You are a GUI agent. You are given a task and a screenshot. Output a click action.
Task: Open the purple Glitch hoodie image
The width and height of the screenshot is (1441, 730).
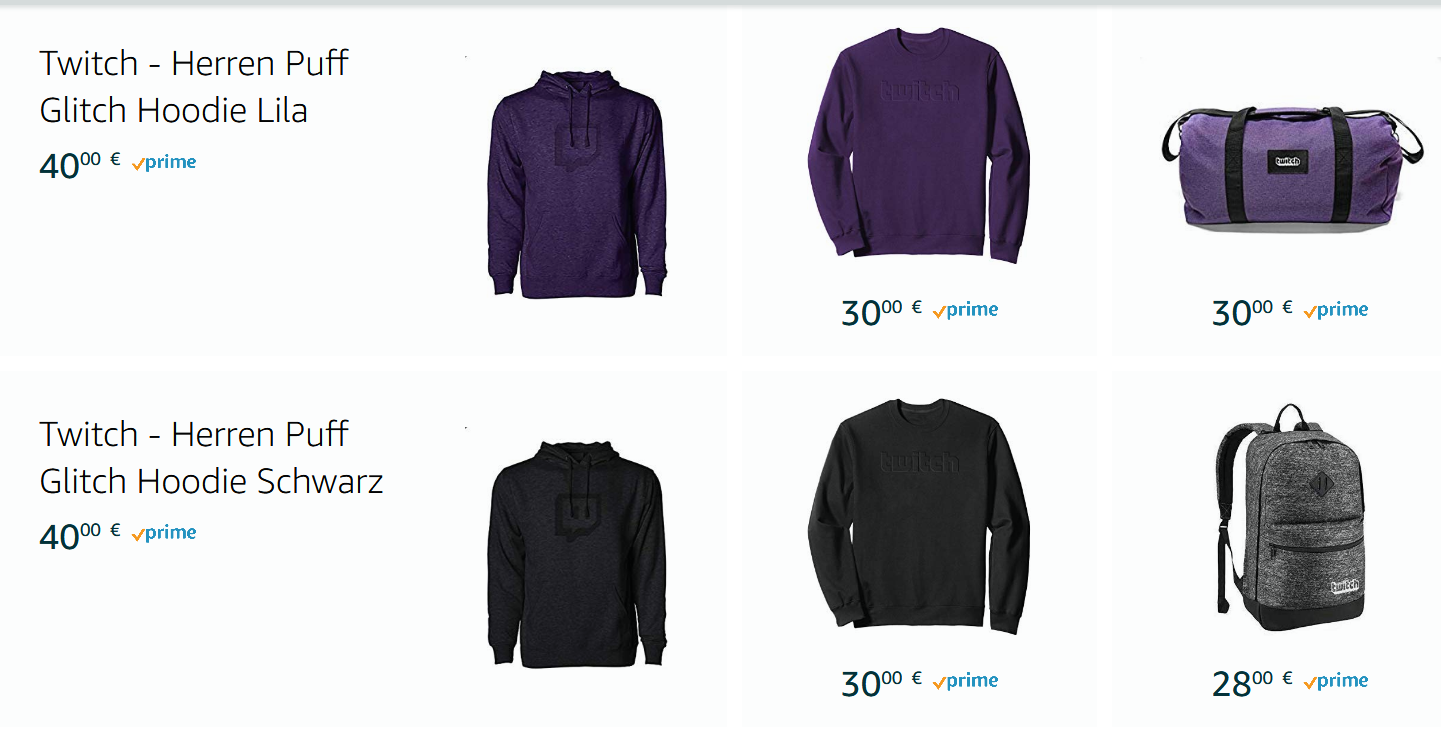pyautogui.click(x=577, y=183)
